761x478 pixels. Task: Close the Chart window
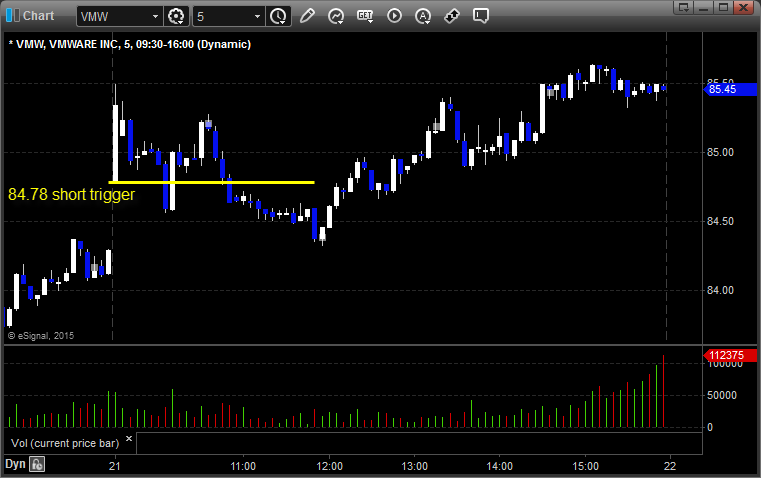click(x=743, y=7)
